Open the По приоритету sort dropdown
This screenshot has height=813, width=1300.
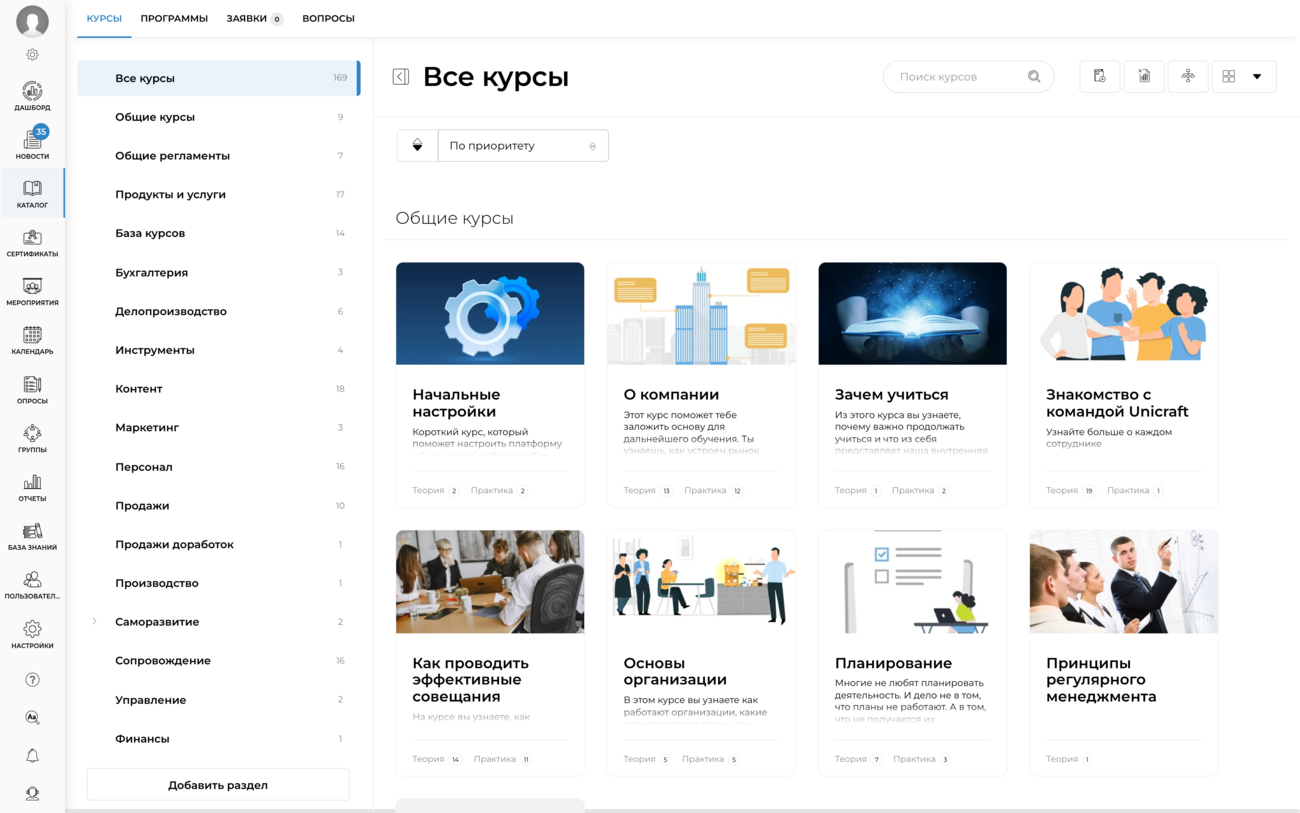(523, 146)
